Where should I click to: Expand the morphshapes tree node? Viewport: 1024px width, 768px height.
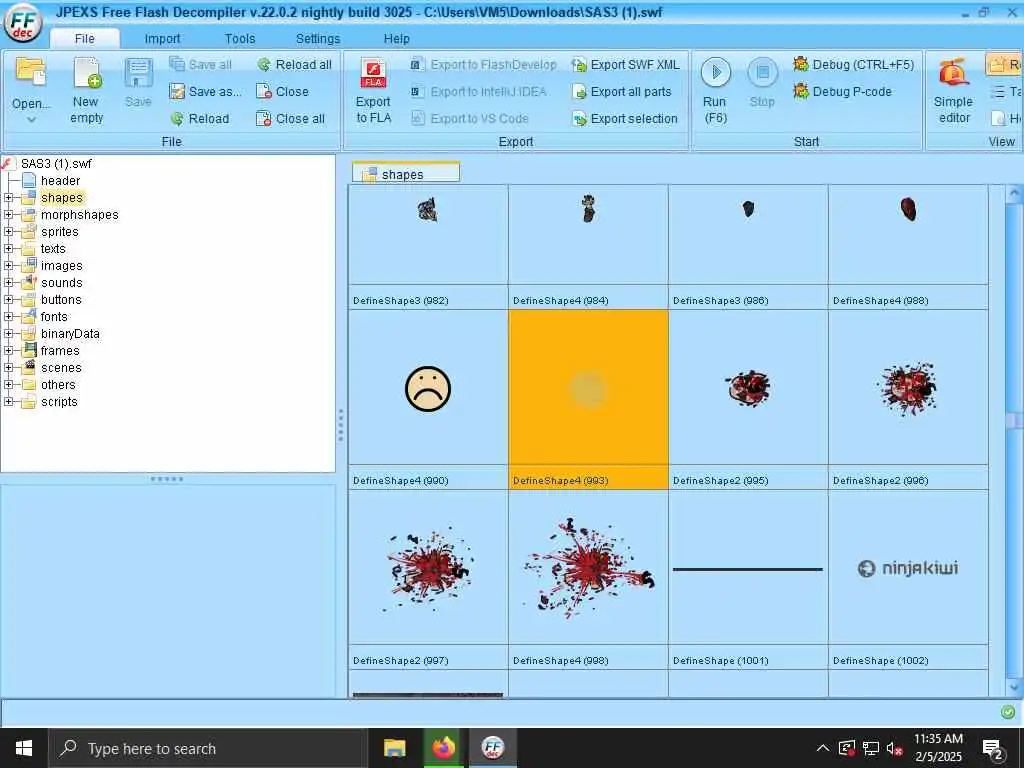coord(8,214)
